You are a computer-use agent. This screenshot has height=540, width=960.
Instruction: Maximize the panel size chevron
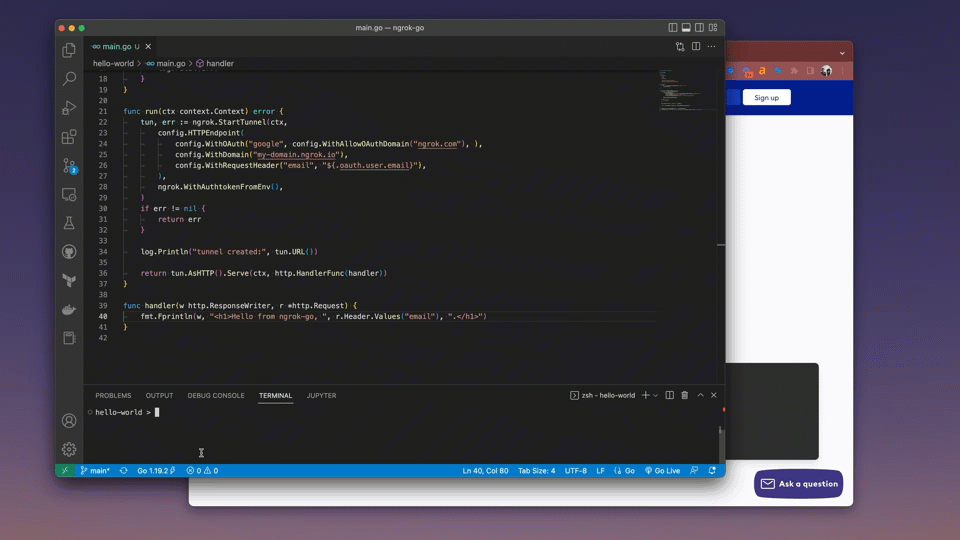click(x=700, y=396)
